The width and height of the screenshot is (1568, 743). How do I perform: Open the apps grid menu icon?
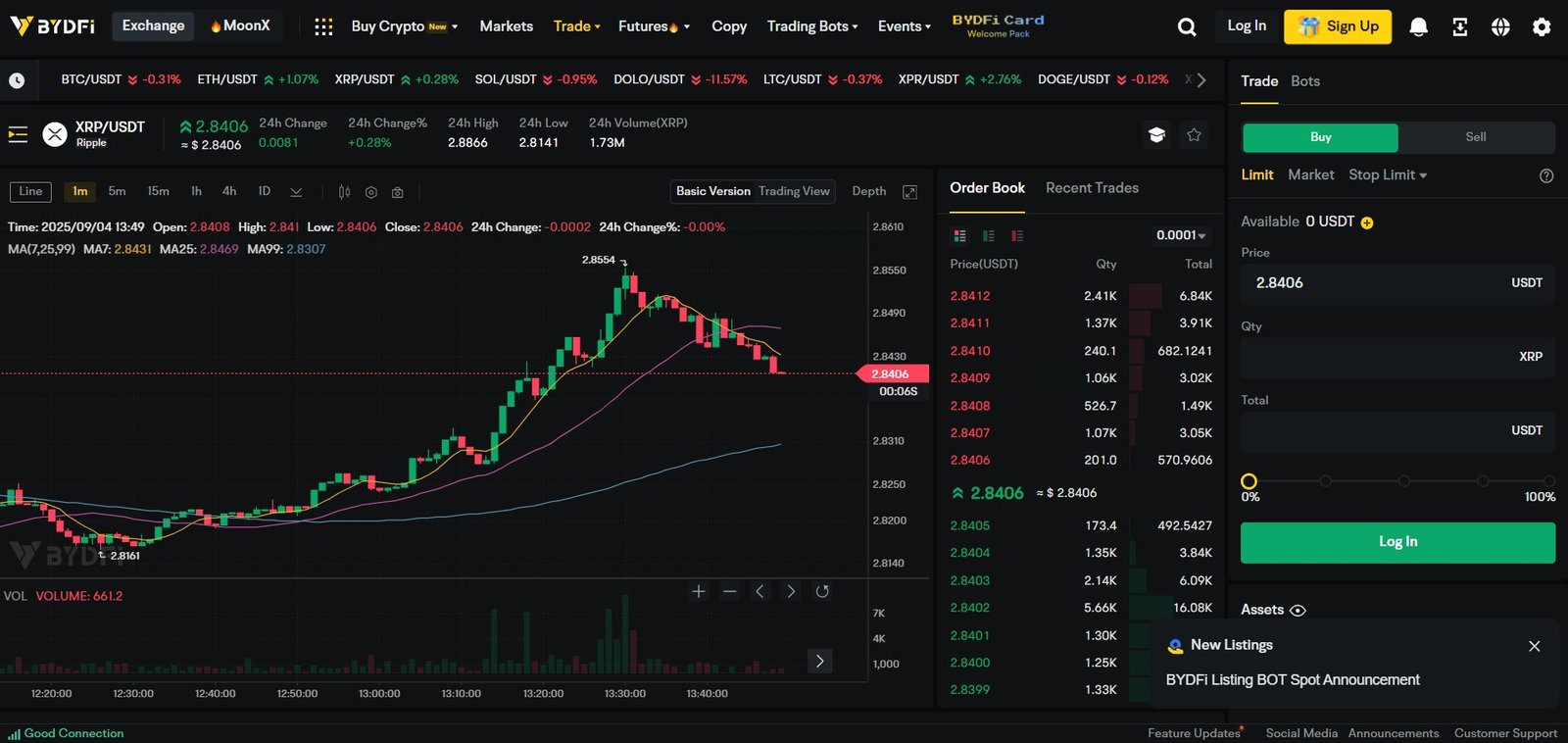(323, 26)
